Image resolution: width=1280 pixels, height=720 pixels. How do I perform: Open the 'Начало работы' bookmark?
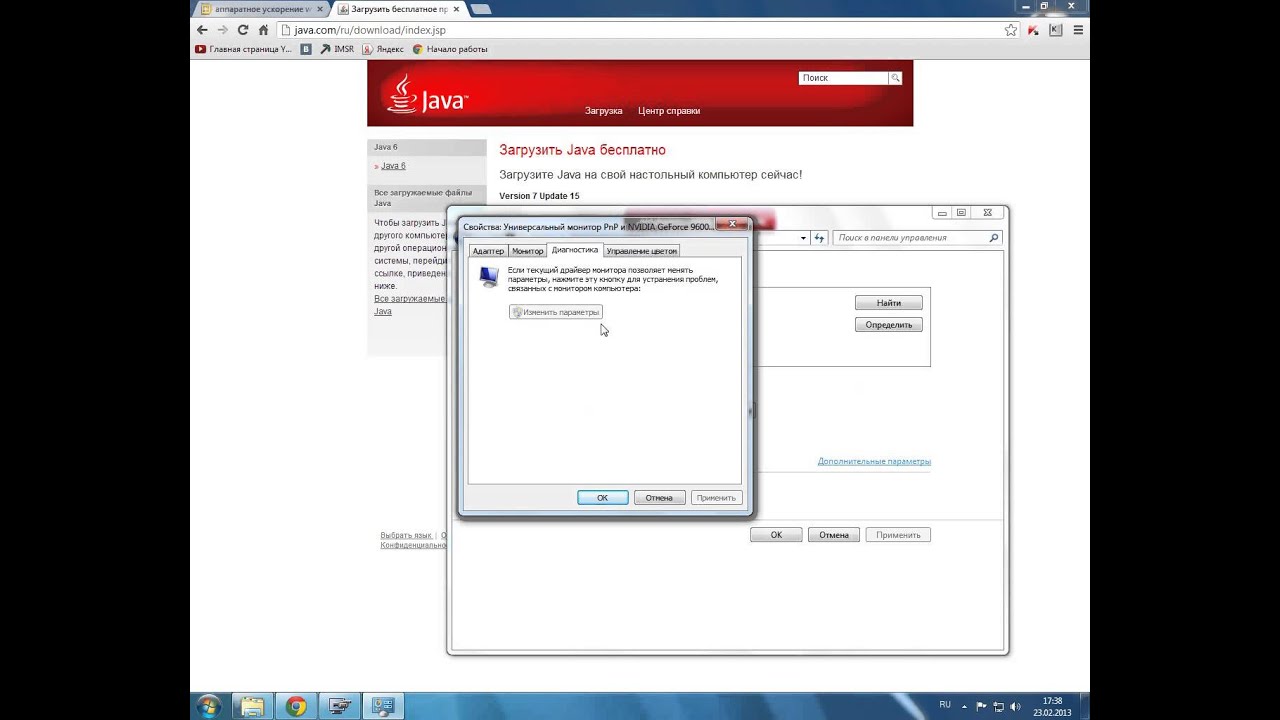[x=450, y=49]
